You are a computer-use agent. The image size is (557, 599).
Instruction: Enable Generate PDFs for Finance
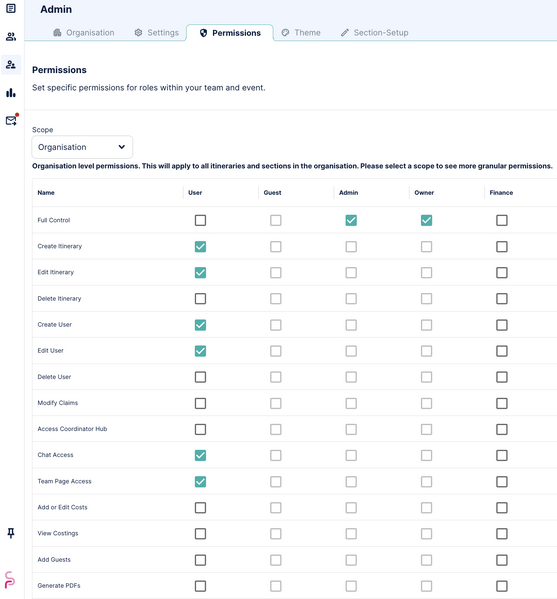[x=502, y=586]
